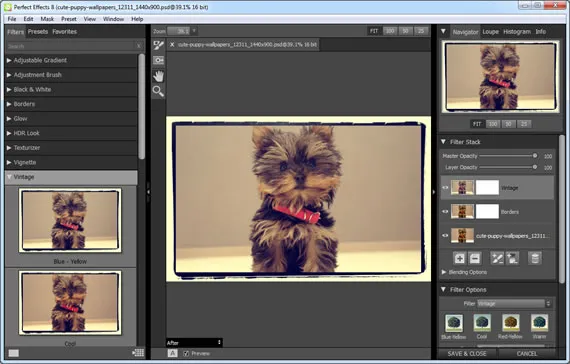The height and width of the screenshot is (364, 570).
Task: Collapse the left panel with divider arrow
Action: [148, 192]
